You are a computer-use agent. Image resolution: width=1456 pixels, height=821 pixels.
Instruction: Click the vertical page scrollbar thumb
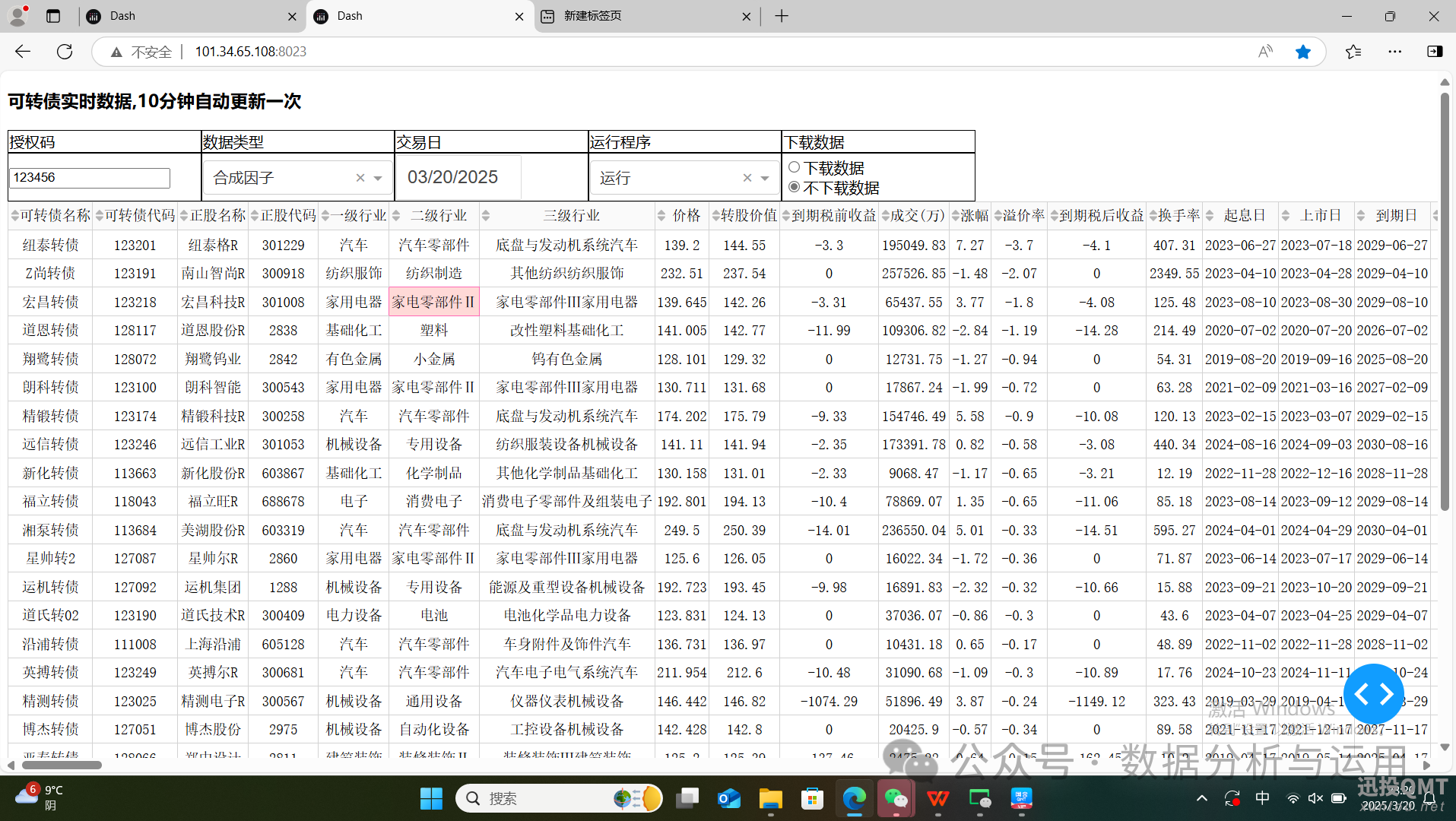(1445, 302)
